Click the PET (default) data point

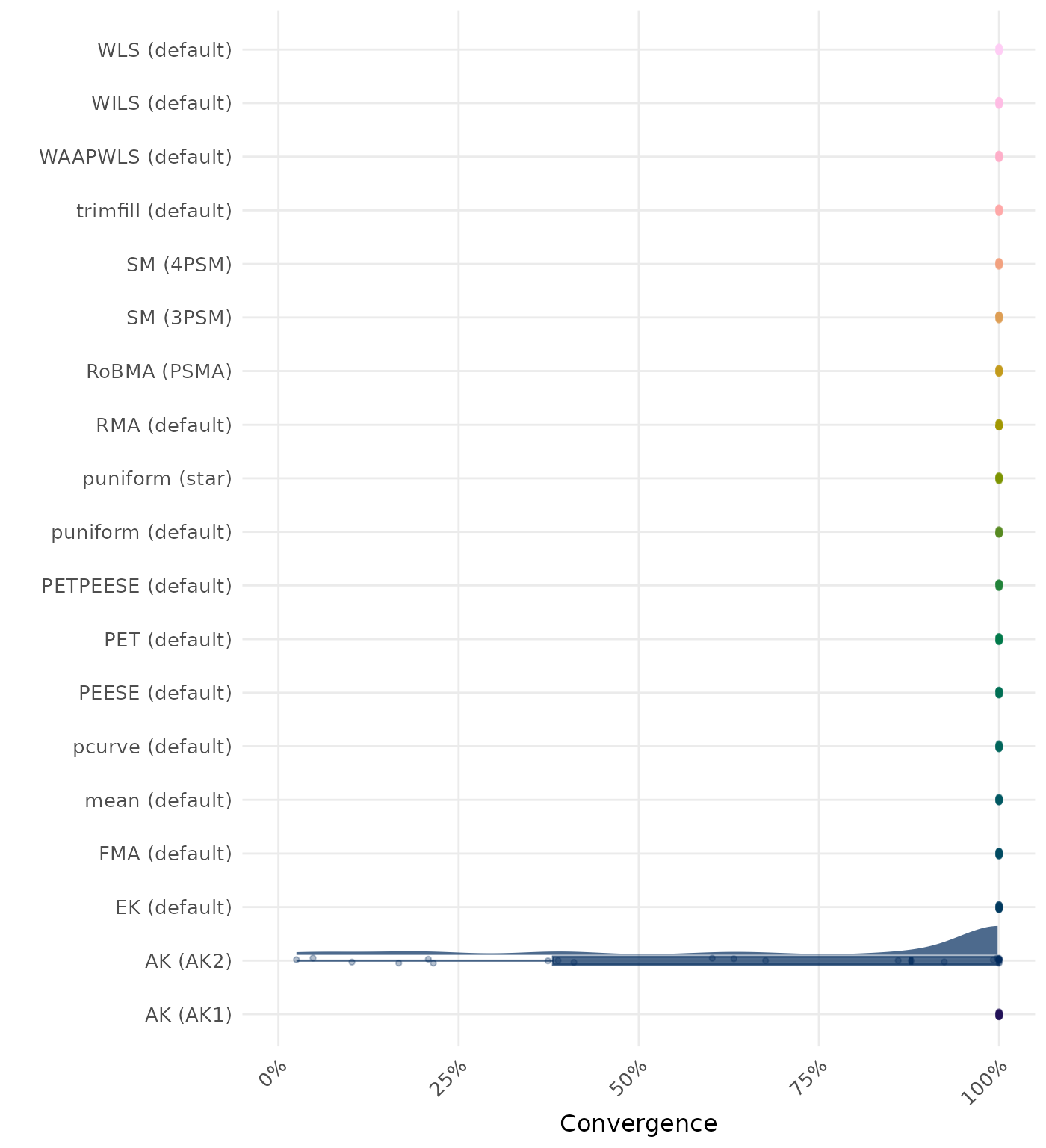(998, 639)
